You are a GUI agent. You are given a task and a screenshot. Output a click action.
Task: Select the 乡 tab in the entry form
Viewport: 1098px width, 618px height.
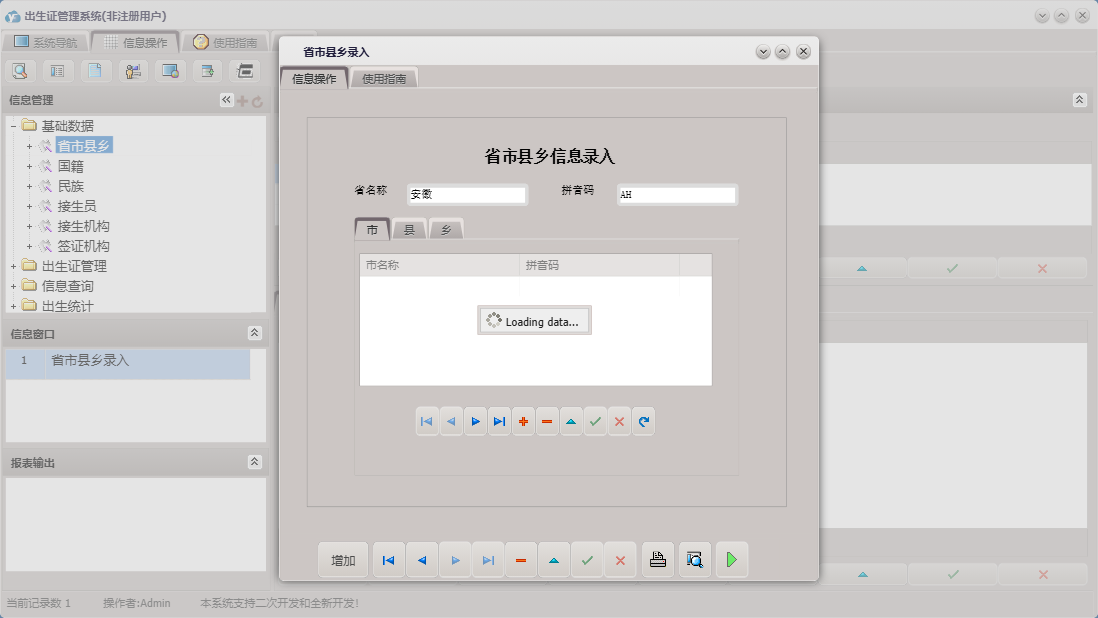coord(446,229)
